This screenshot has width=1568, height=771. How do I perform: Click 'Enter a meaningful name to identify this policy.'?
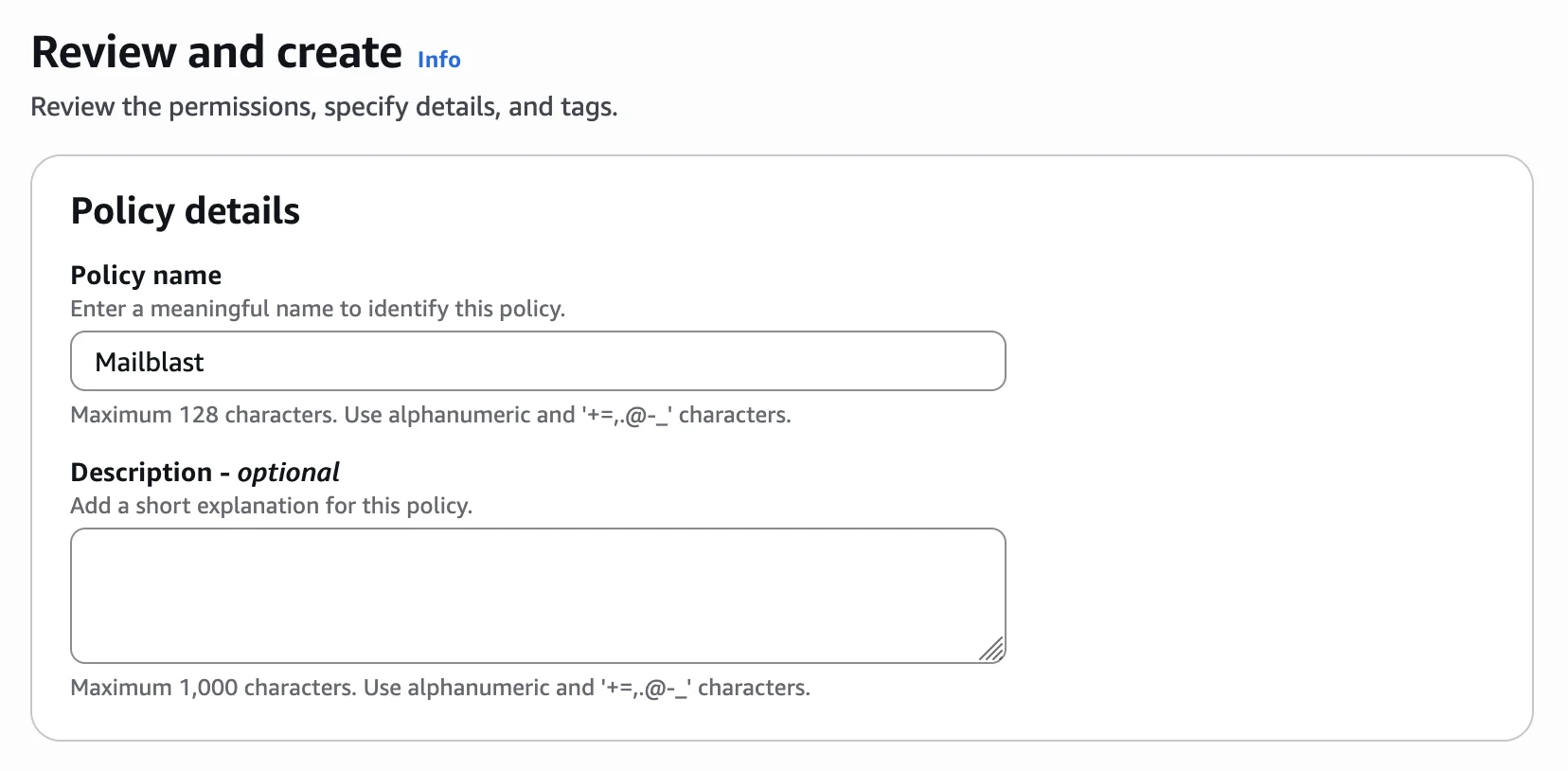[x=318, y=309]
